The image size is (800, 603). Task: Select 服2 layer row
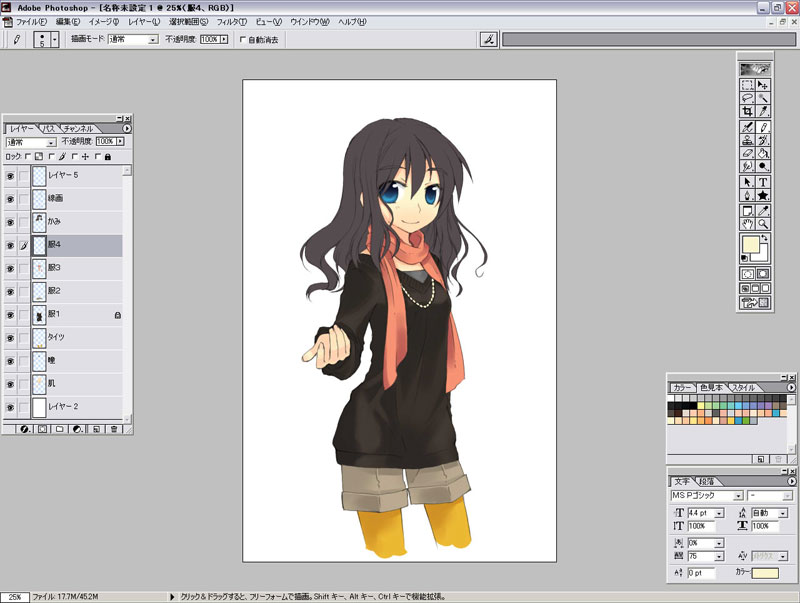pyautogui.click(x=78, y=292)
